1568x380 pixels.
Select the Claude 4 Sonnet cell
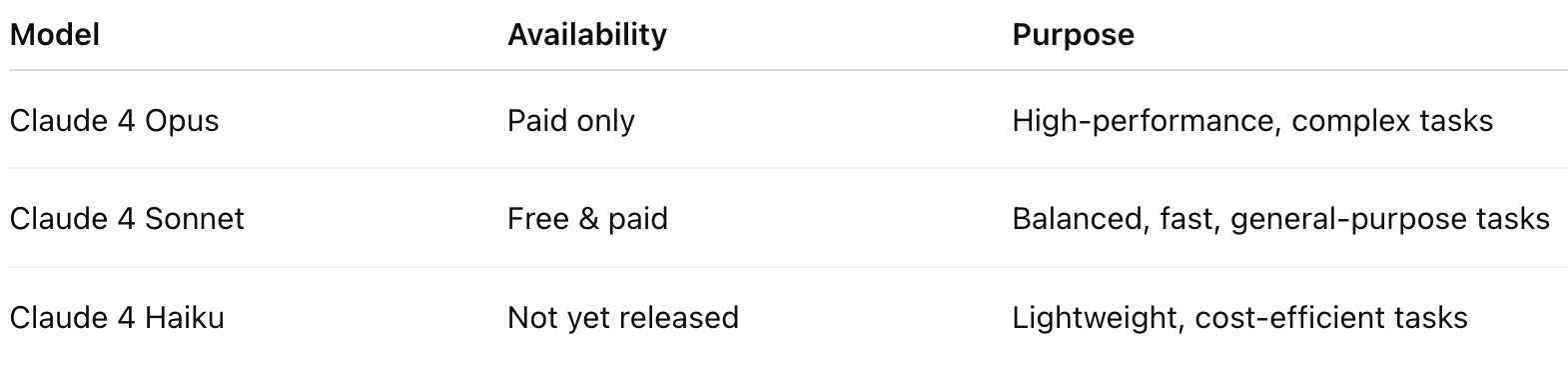coord(127,219)
